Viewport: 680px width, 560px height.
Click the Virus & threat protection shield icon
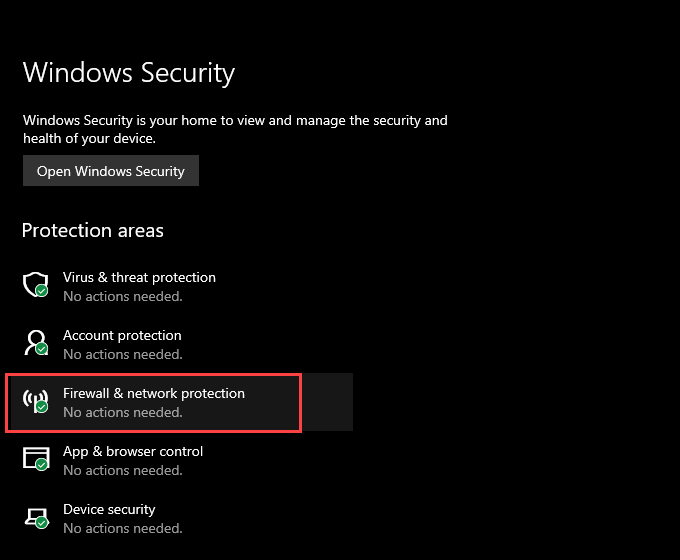coord(35,285)
